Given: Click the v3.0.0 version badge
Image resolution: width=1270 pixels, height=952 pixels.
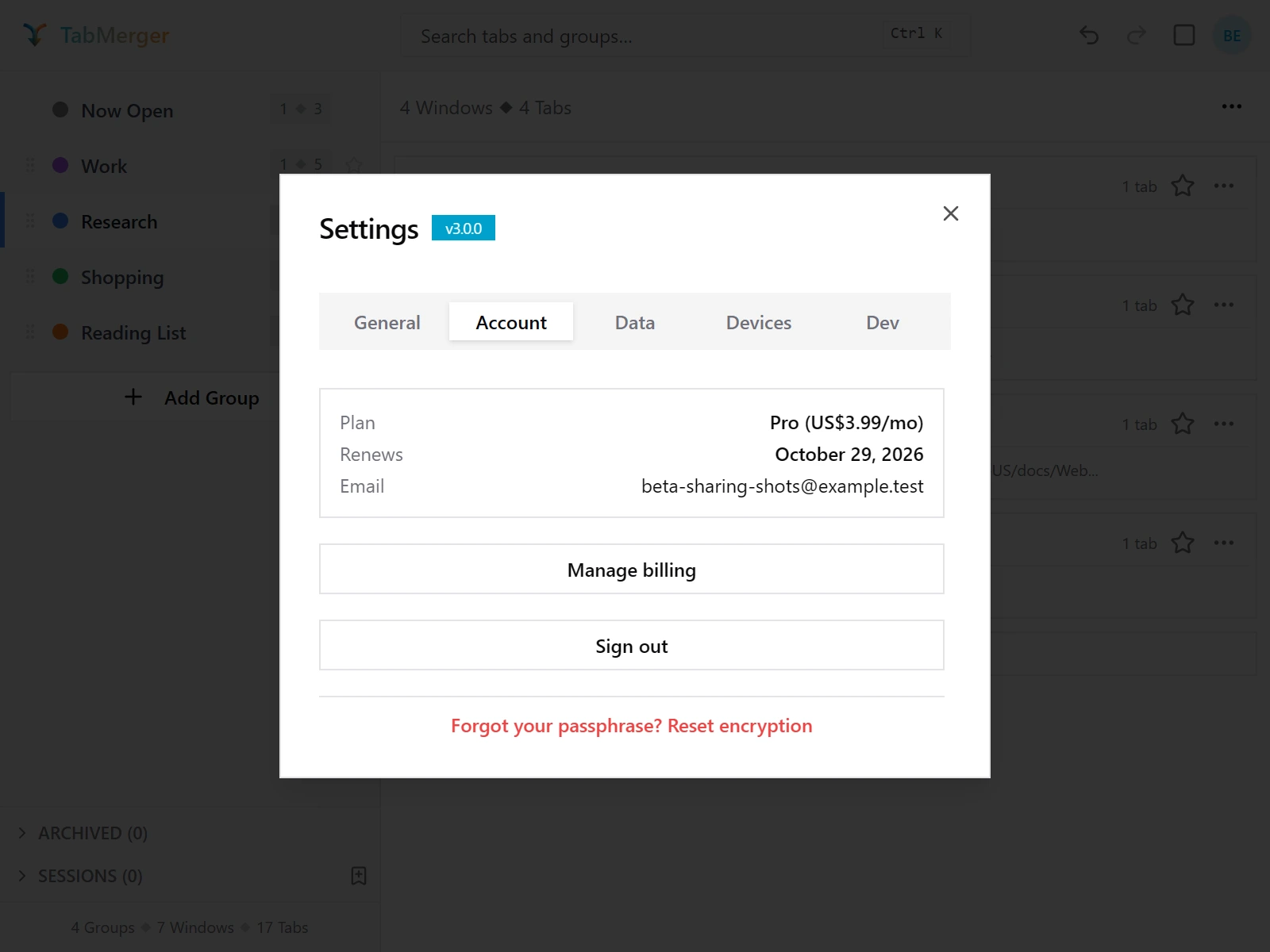Looking at the screenshot, I should tap(464, 228).
